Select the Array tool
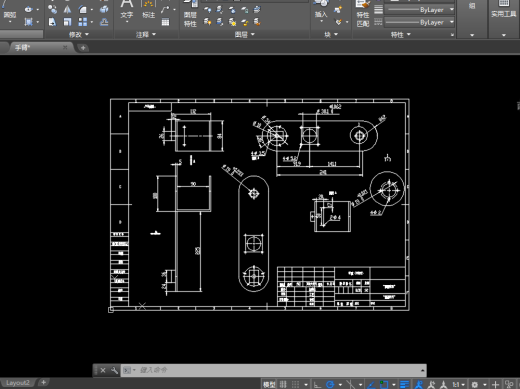 [82, 22]
